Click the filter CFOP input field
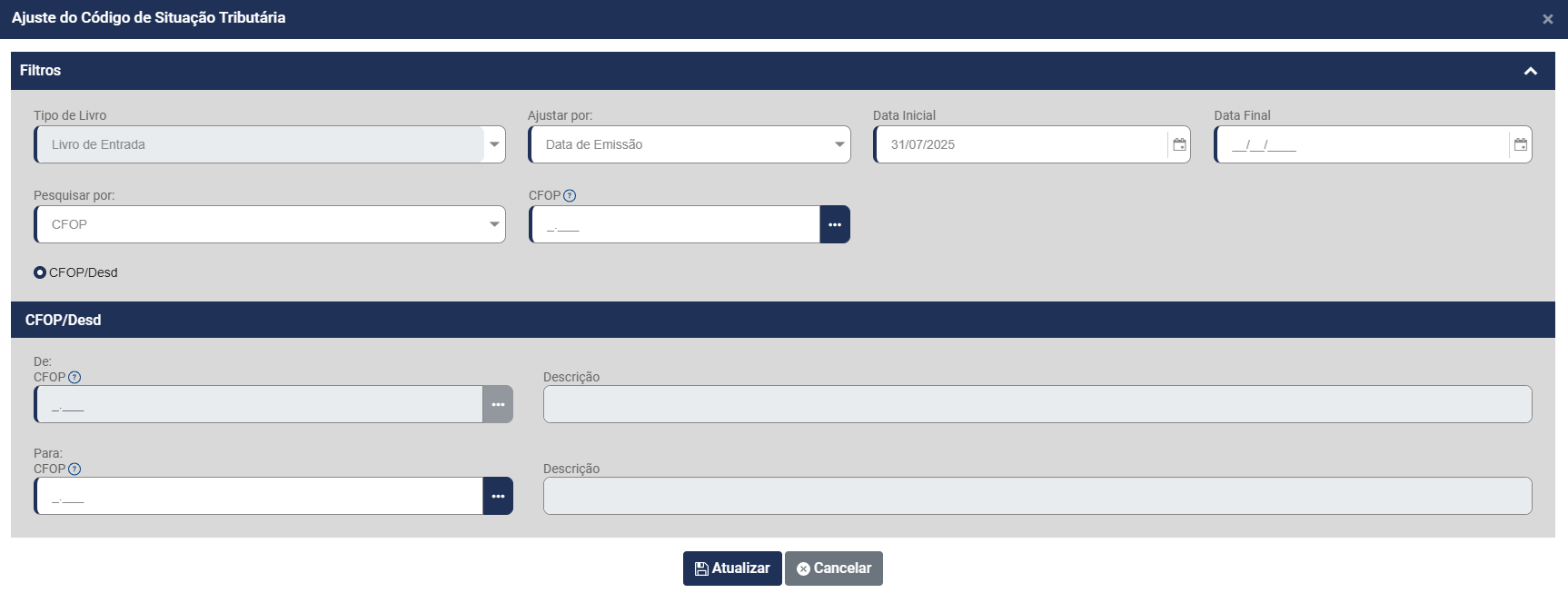This screenshot has height=593, width=1568. coord(674,224)
